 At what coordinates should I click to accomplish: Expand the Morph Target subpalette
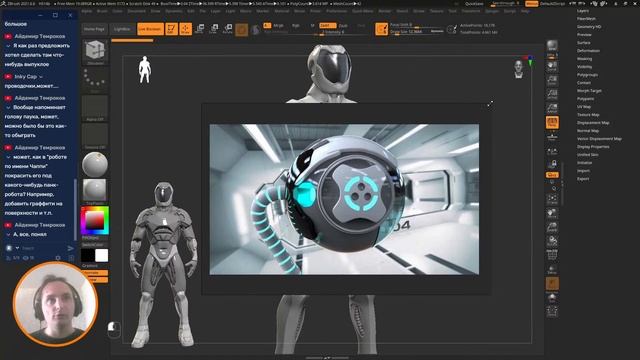point(589,91)
